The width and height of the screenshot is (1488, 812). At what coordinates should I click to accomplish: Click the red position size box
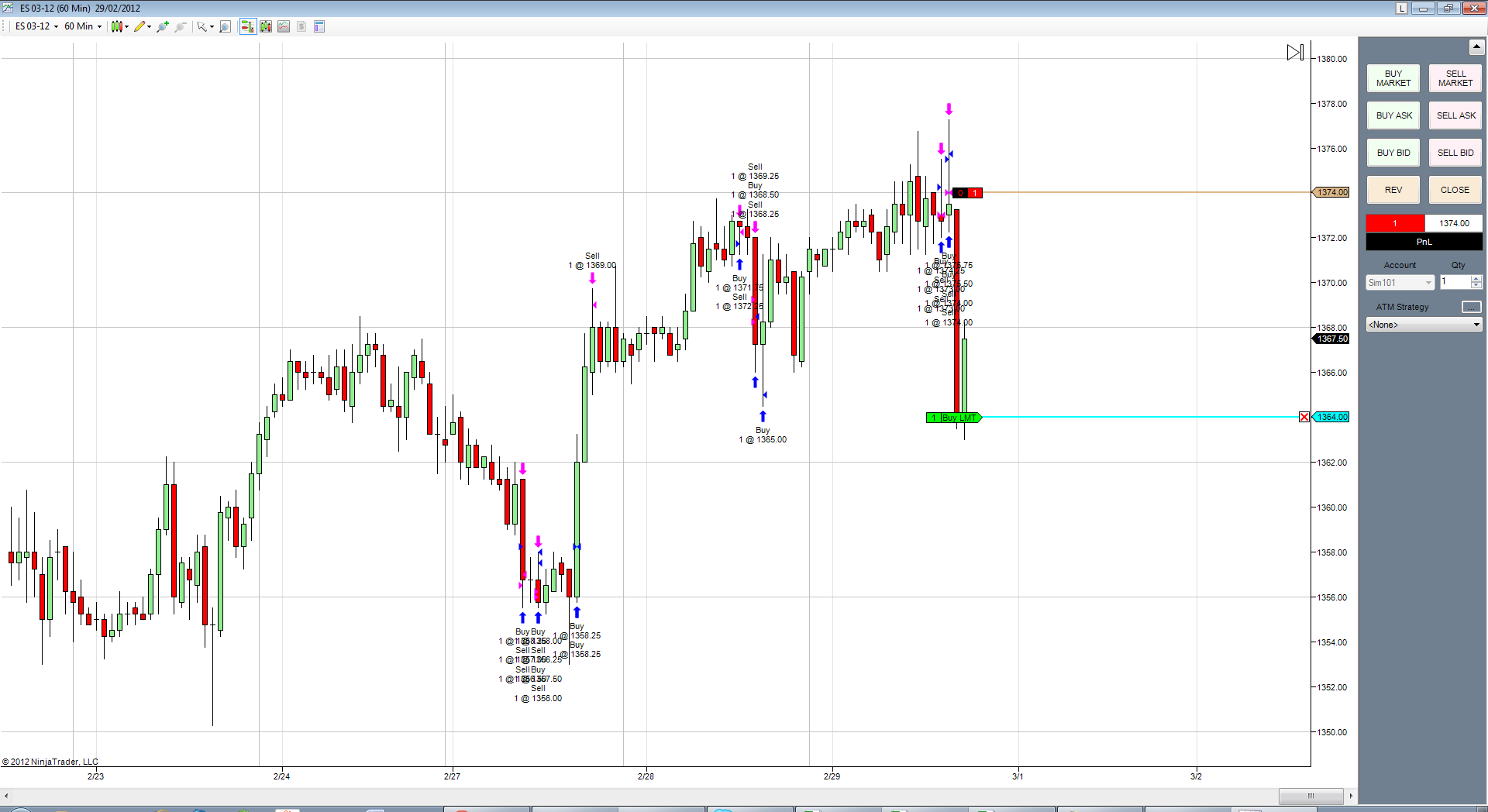[1395, 223]
